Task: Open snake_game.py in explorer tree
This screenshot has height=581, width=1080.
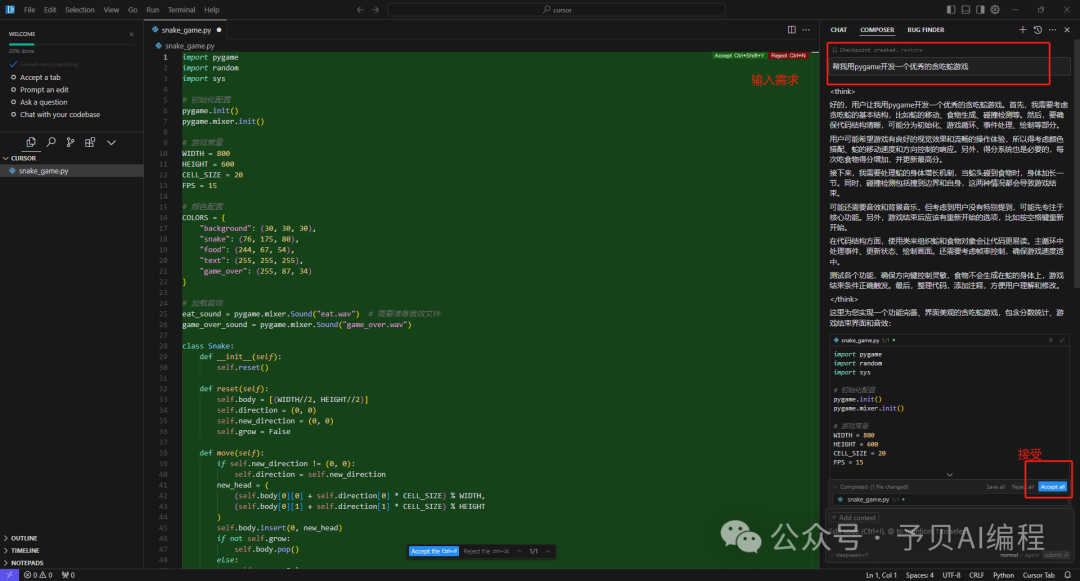Action: [72, 171]
